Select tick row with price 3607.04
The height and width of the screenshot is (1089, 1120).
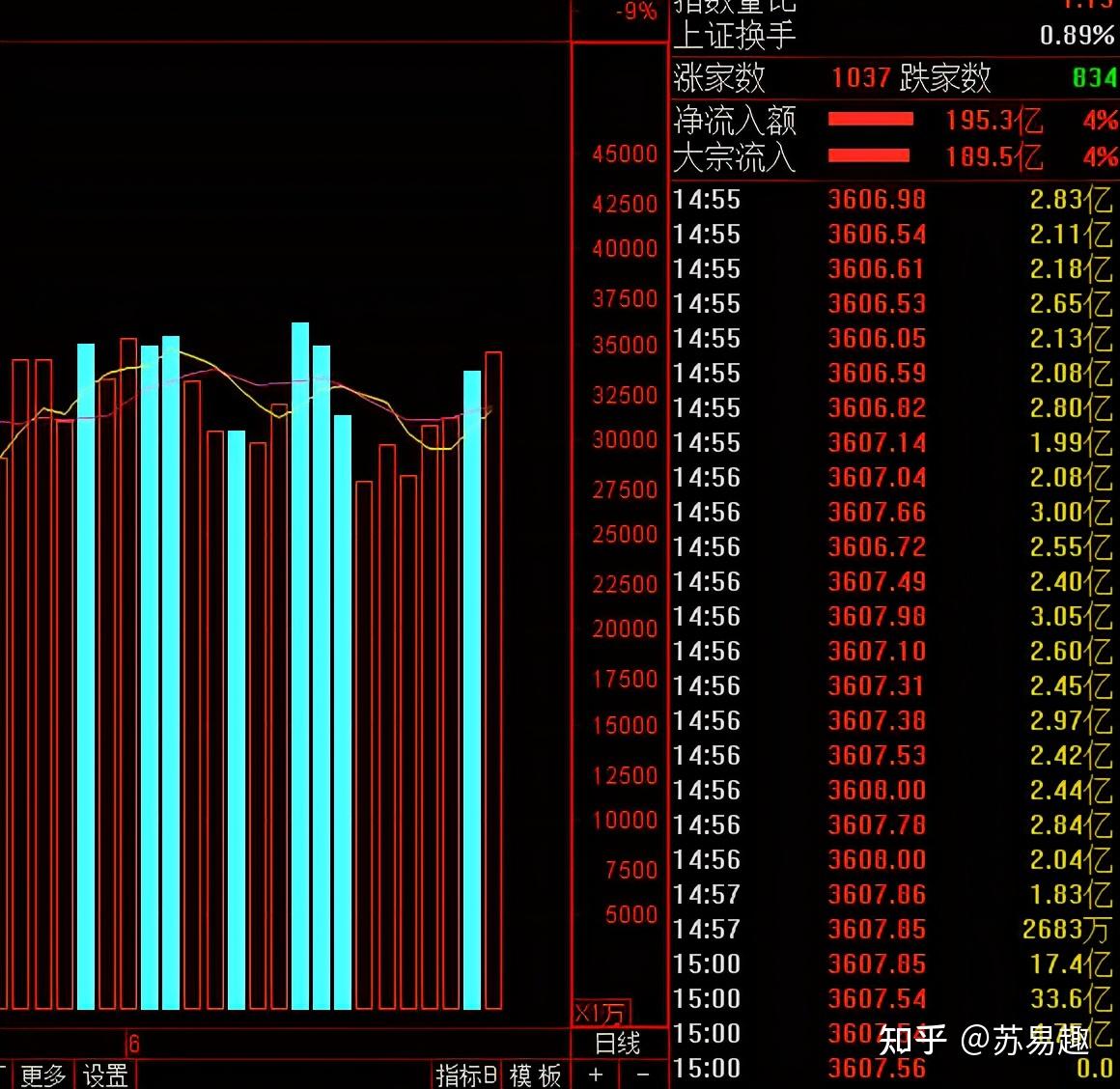point(894,477)
